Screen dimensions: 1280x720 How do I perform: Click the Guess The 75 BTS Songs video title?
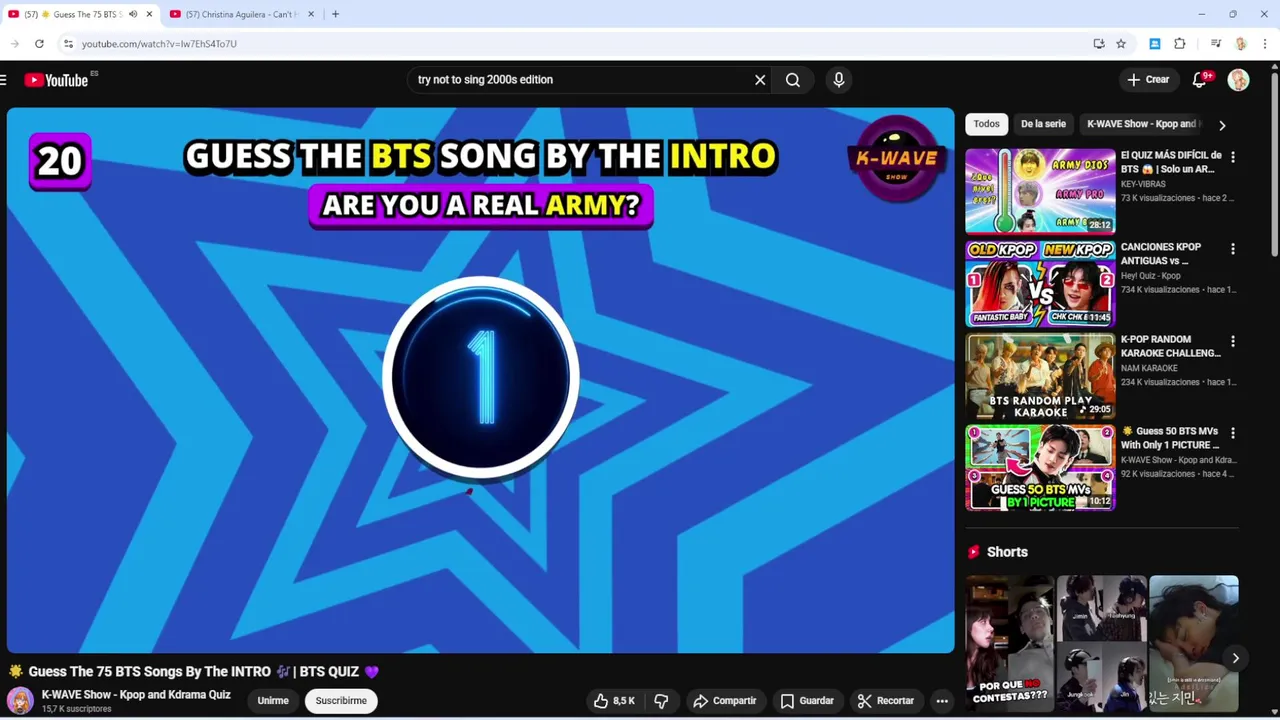[204, 672]
